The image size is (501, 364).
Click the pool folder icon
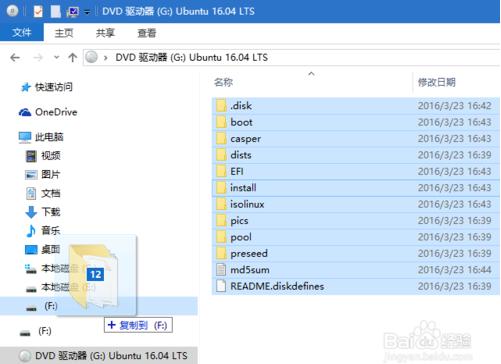coord(221,237)
